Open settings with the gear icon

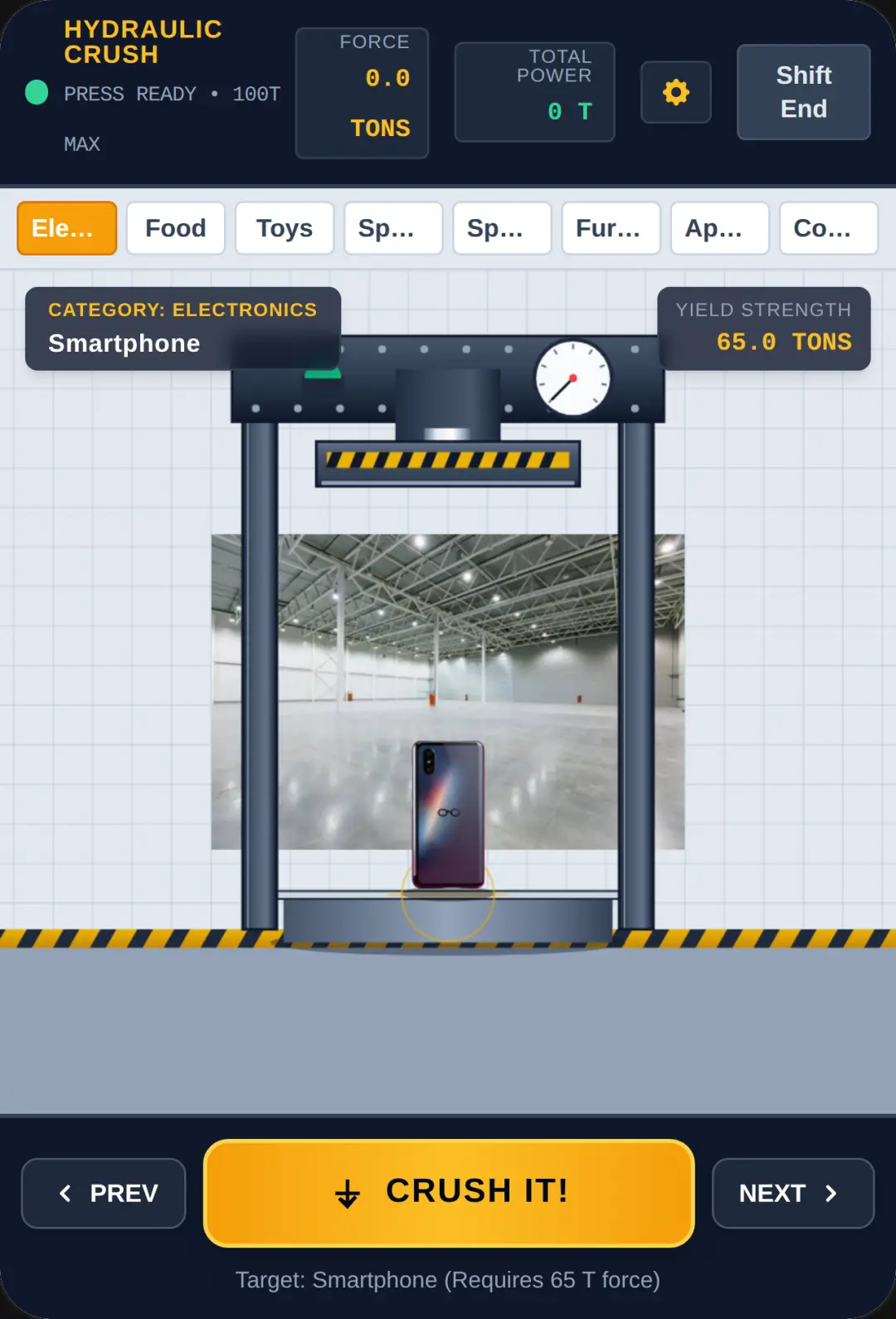[676, 92]
